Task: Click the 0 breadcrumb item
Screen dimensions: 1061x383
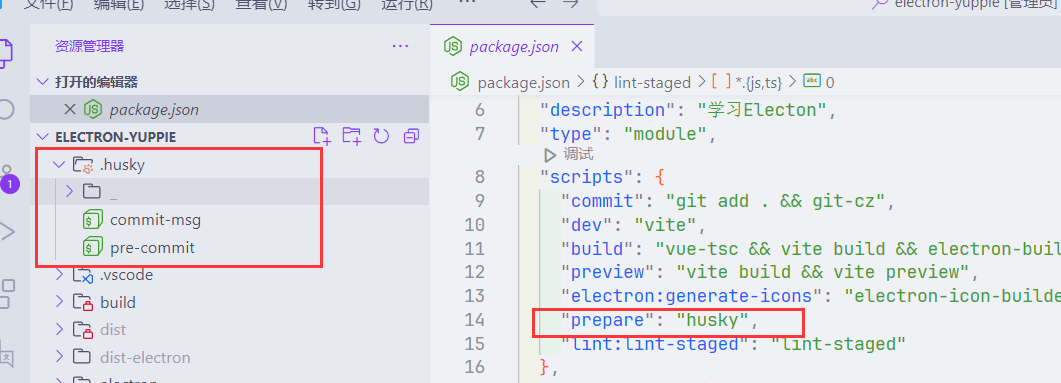Action: pyautogui.click(x=830, y=83)
